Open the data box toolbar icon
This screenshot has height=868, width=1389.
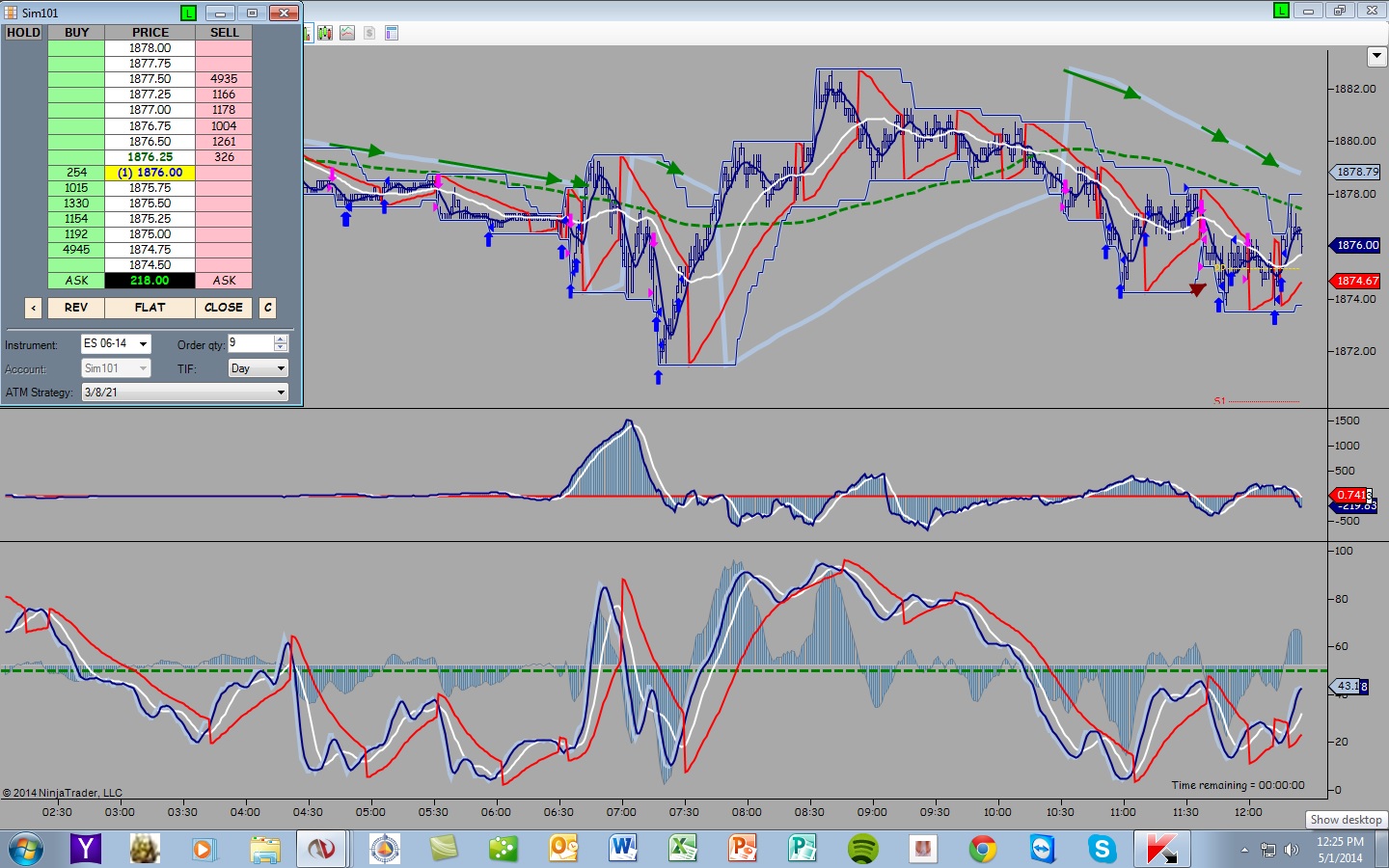(x=392, y=33)
